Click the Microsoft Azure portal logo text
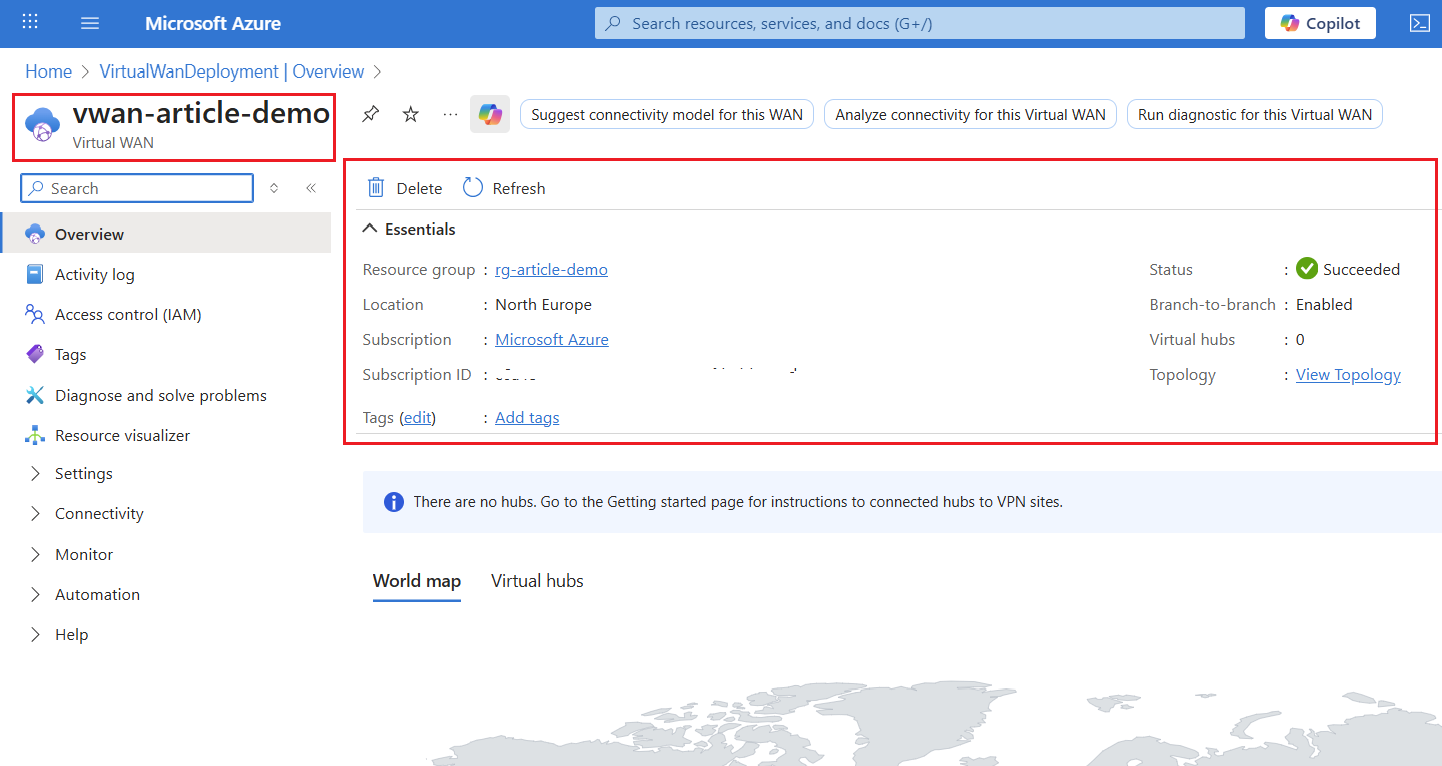This screenshot has height=766, width=1442. 213,23
